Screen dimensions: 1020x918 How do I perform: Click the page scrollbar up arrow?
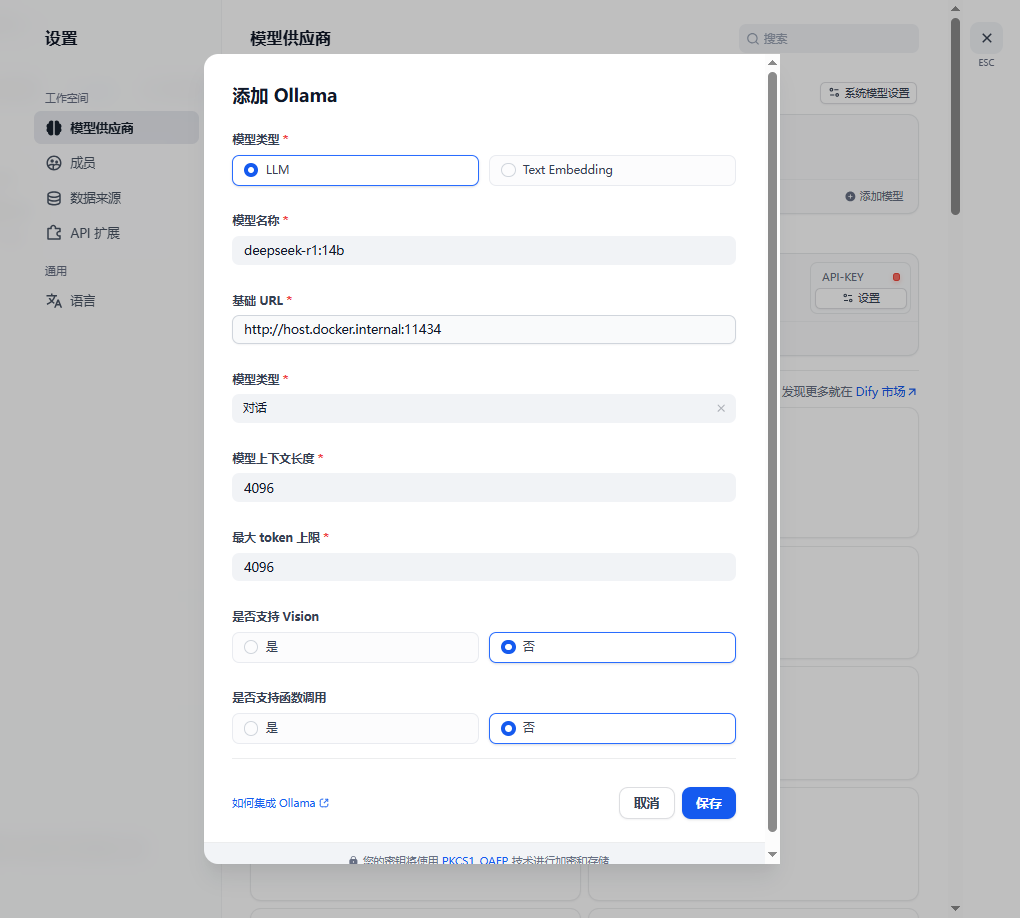click(x=955, y=8)
